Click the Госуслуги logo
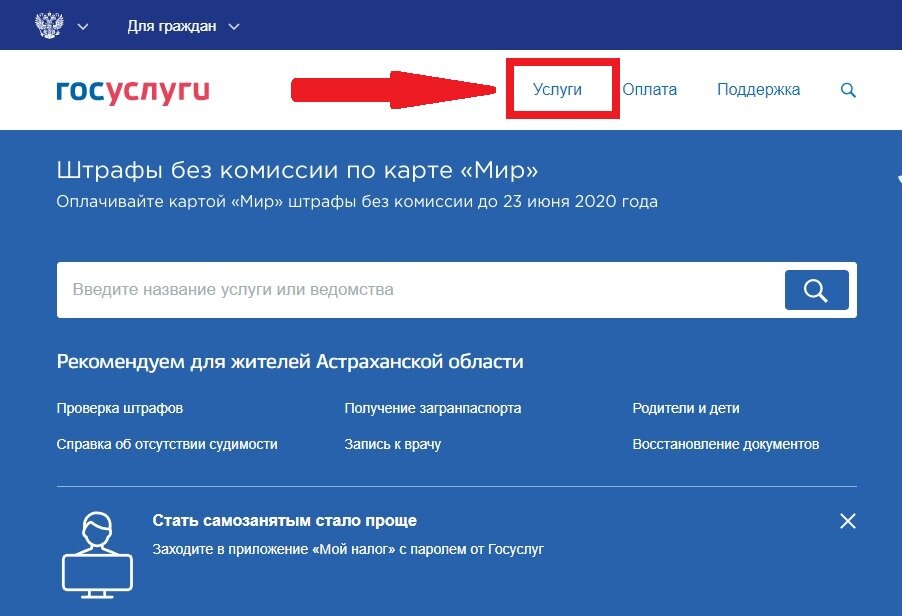Screen dimensions: 902x616 [x=133, y=91]
